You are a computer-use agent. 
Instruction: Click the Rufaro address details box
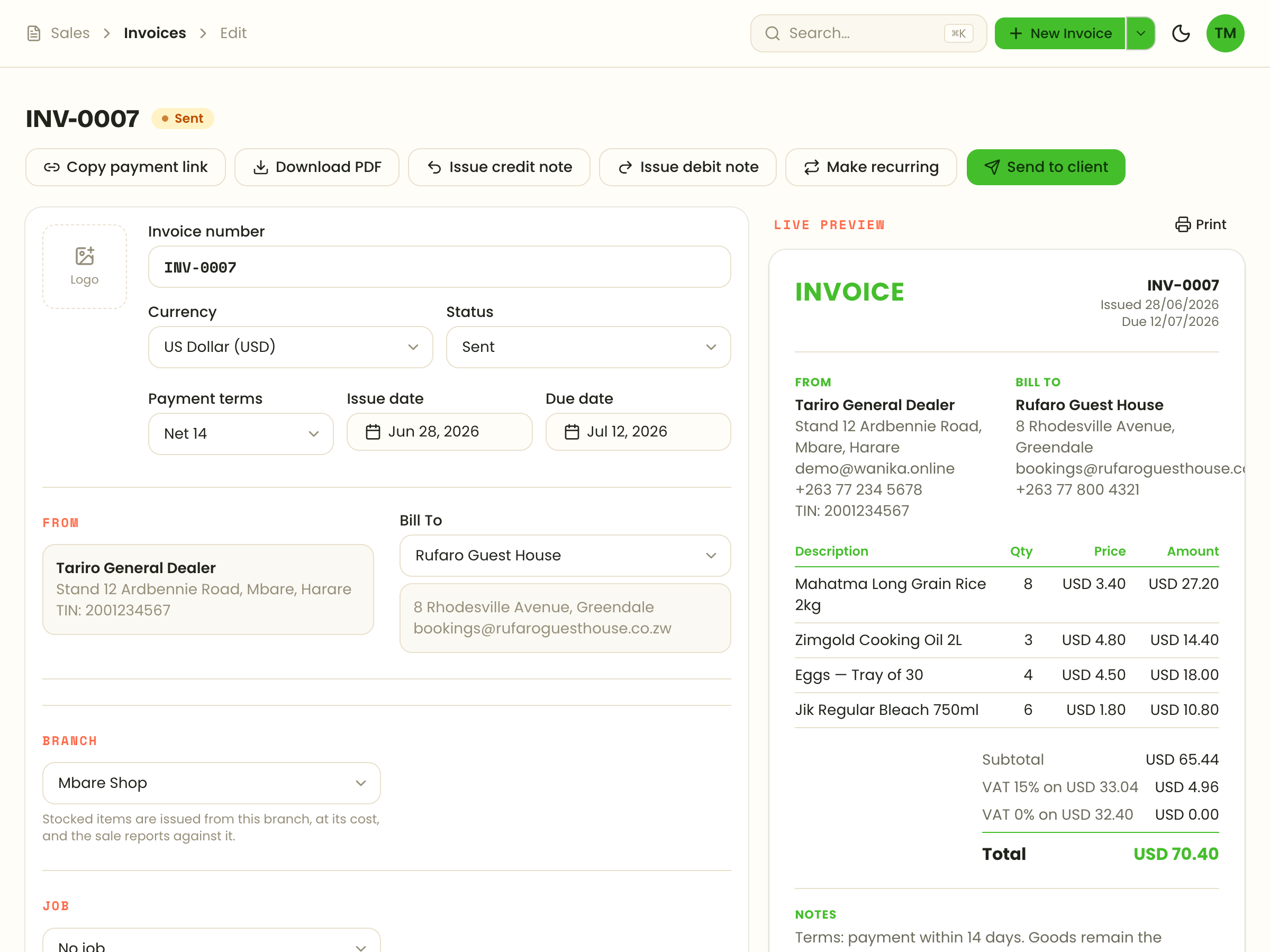tap(565, 618)
